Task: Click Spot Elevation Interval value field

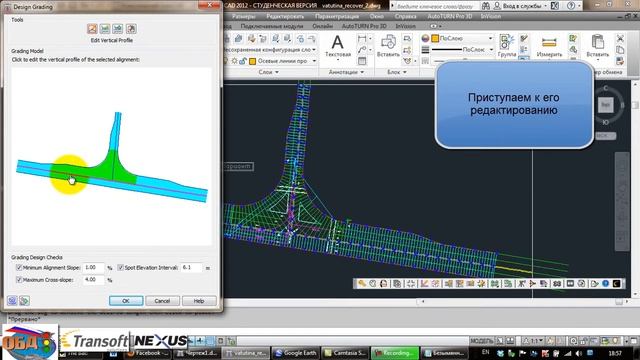Action: coord(191,267)
